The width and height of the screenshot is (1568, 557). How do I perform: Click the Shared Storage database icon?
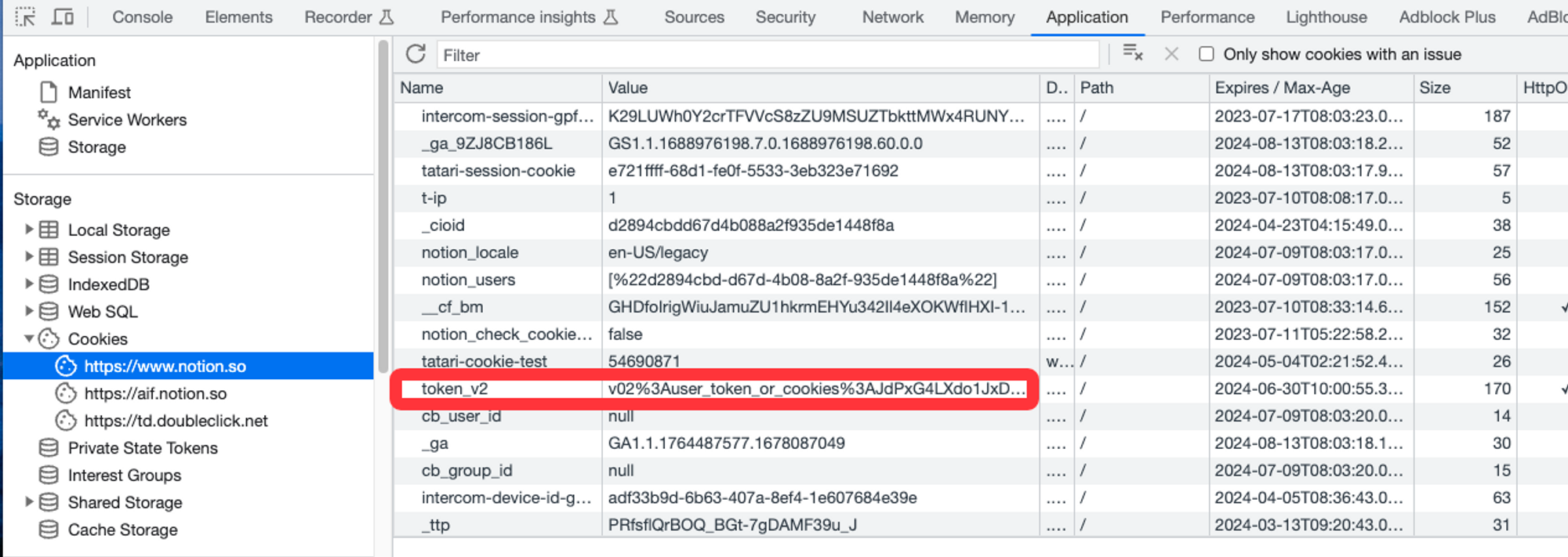tap(49, 502)
